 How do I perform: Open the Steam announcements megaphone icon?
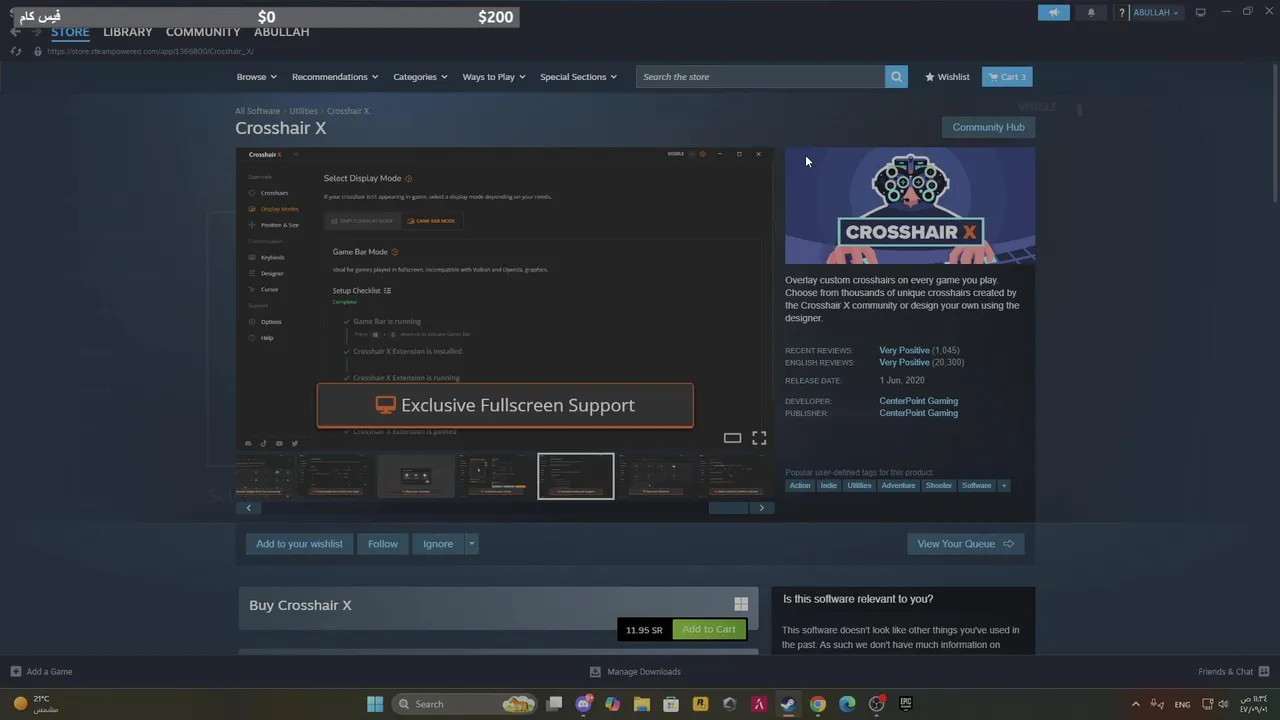coord(1053,13)
